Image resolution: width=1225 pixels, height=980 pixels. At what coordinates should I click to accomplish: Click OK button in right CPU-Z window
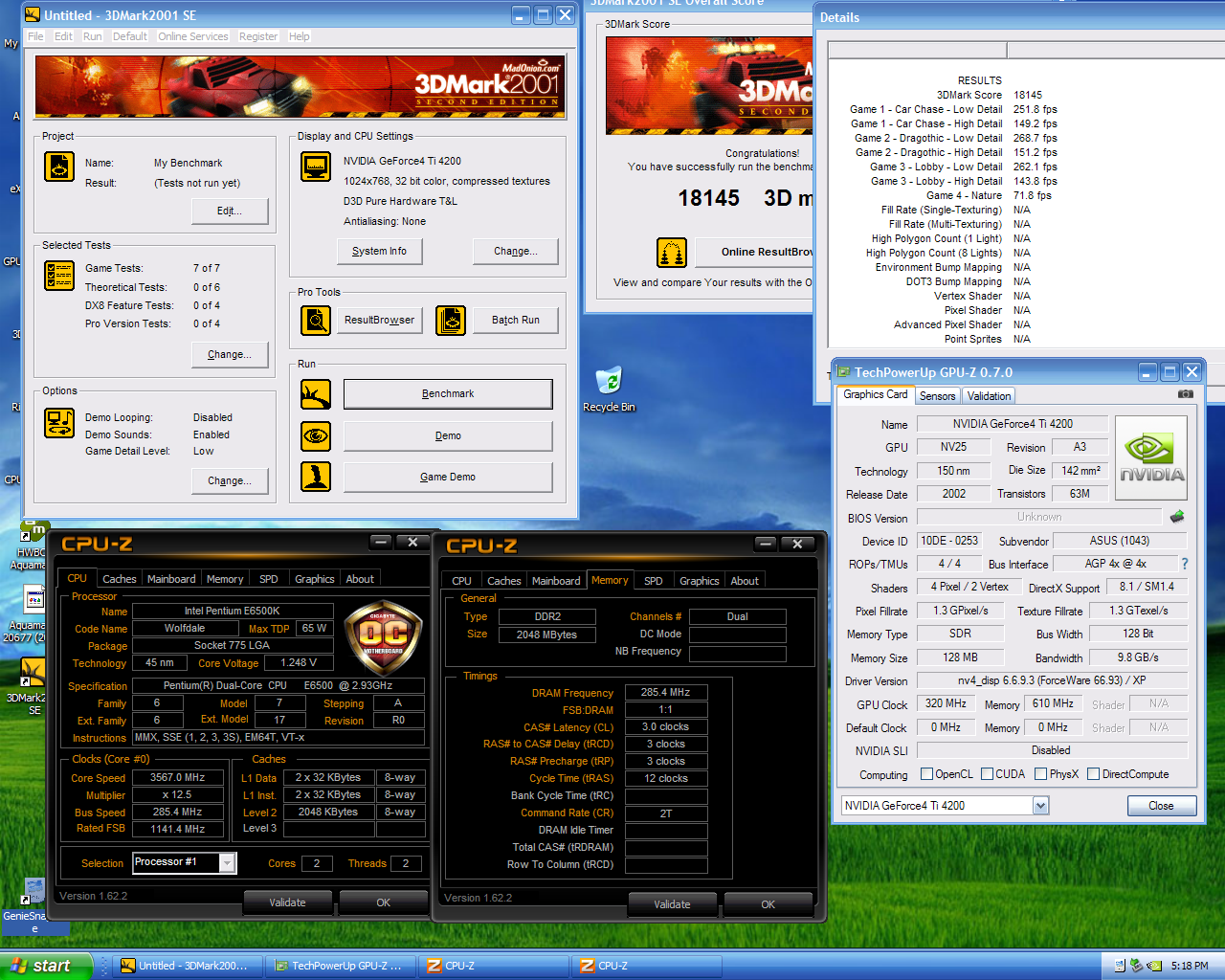click(x=768, y=904)
